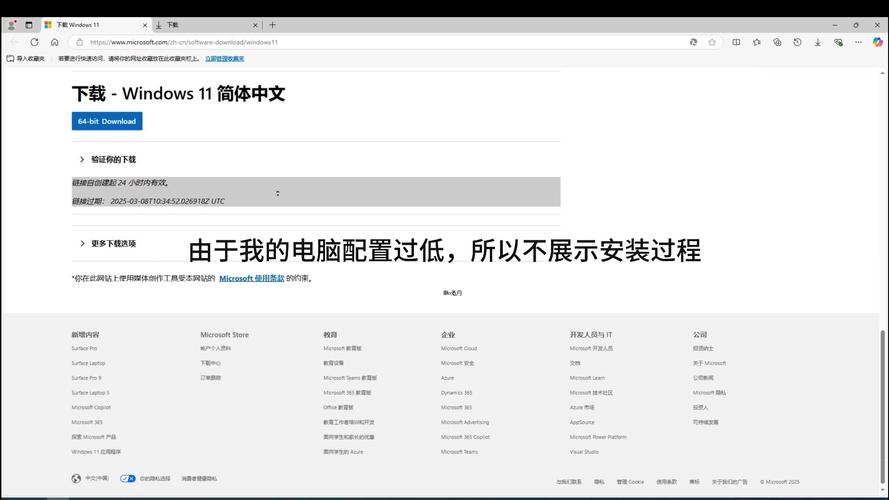Open the AppSource footer link

582,422
